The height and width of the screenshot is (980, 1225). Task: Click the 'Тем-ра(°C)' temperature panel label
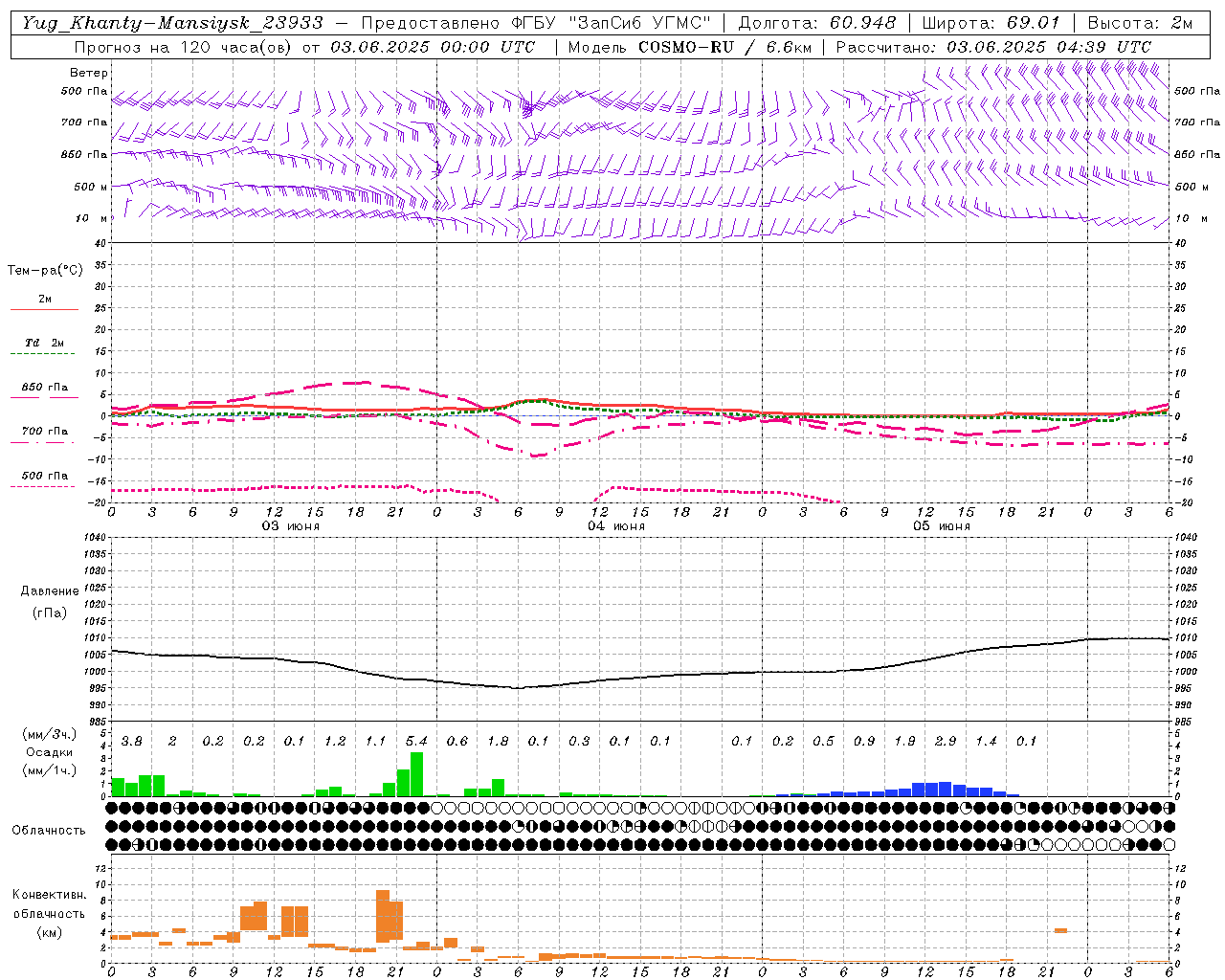tap(45, 270)
